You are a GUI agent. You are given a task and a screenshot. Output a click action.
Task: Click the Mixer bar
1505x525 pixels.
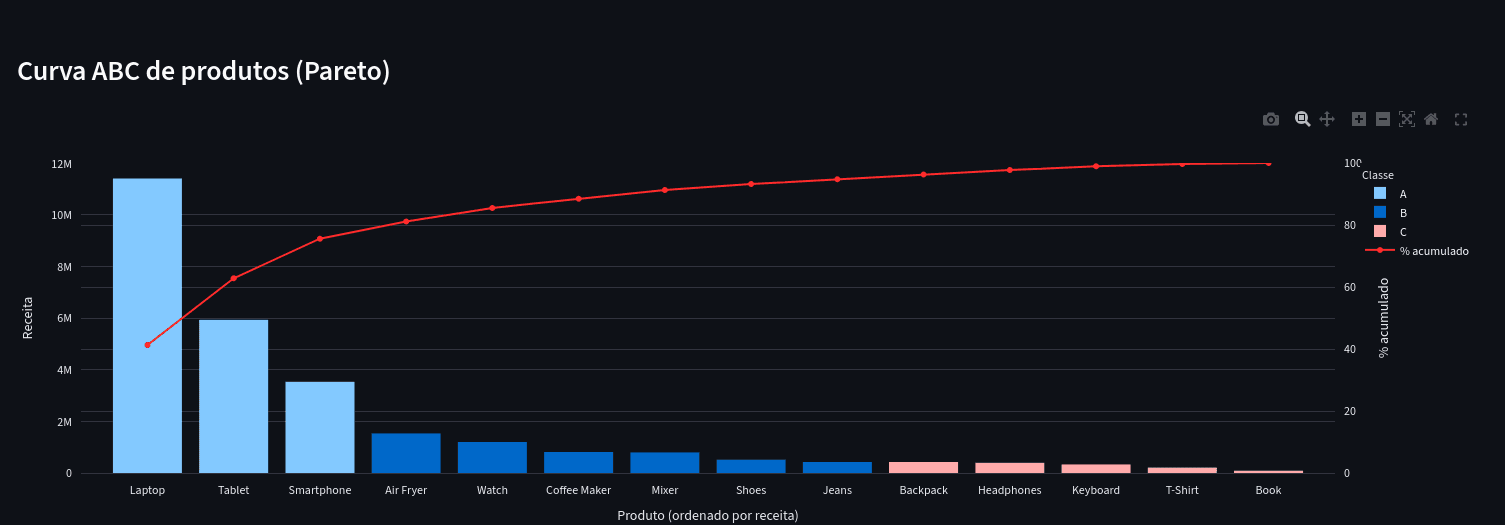click(665, 463)
